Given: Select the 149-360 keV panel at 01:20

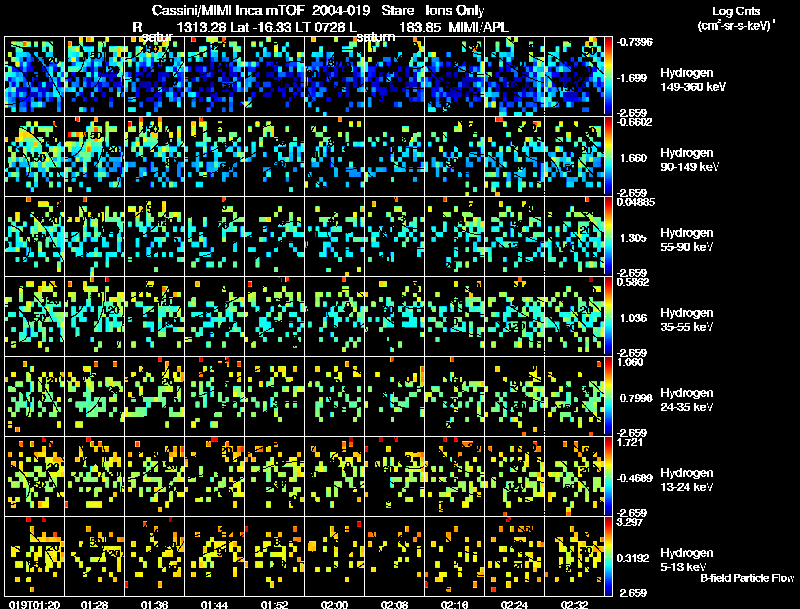Looking at the screenshot, I should [35, 76].
